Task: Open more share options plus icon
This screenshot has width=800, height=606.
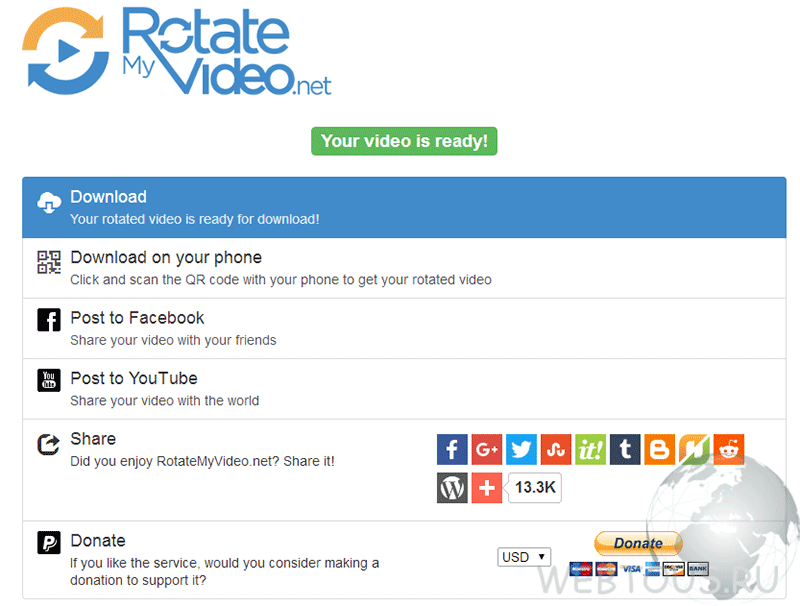Action: (487, 488)
